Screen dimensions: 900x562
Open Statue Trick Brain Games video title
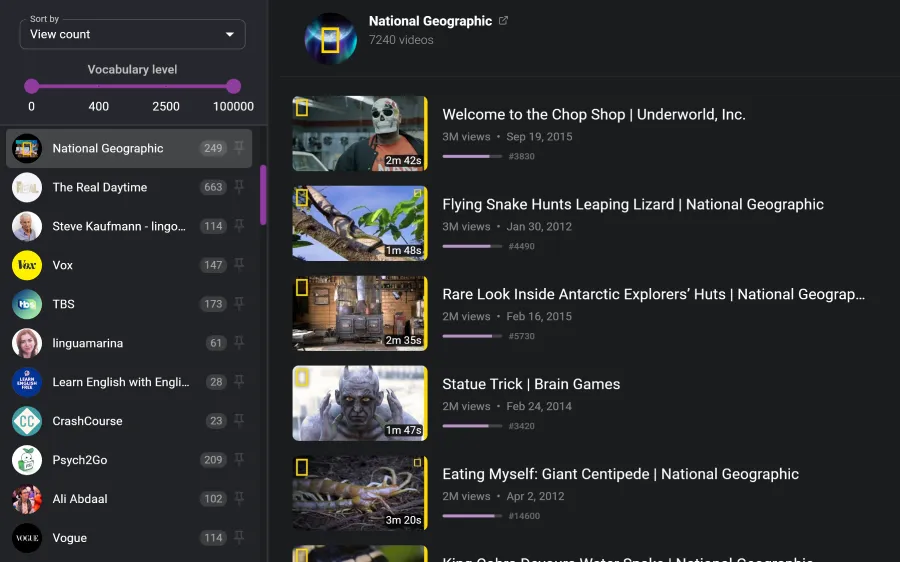[531, 384]
